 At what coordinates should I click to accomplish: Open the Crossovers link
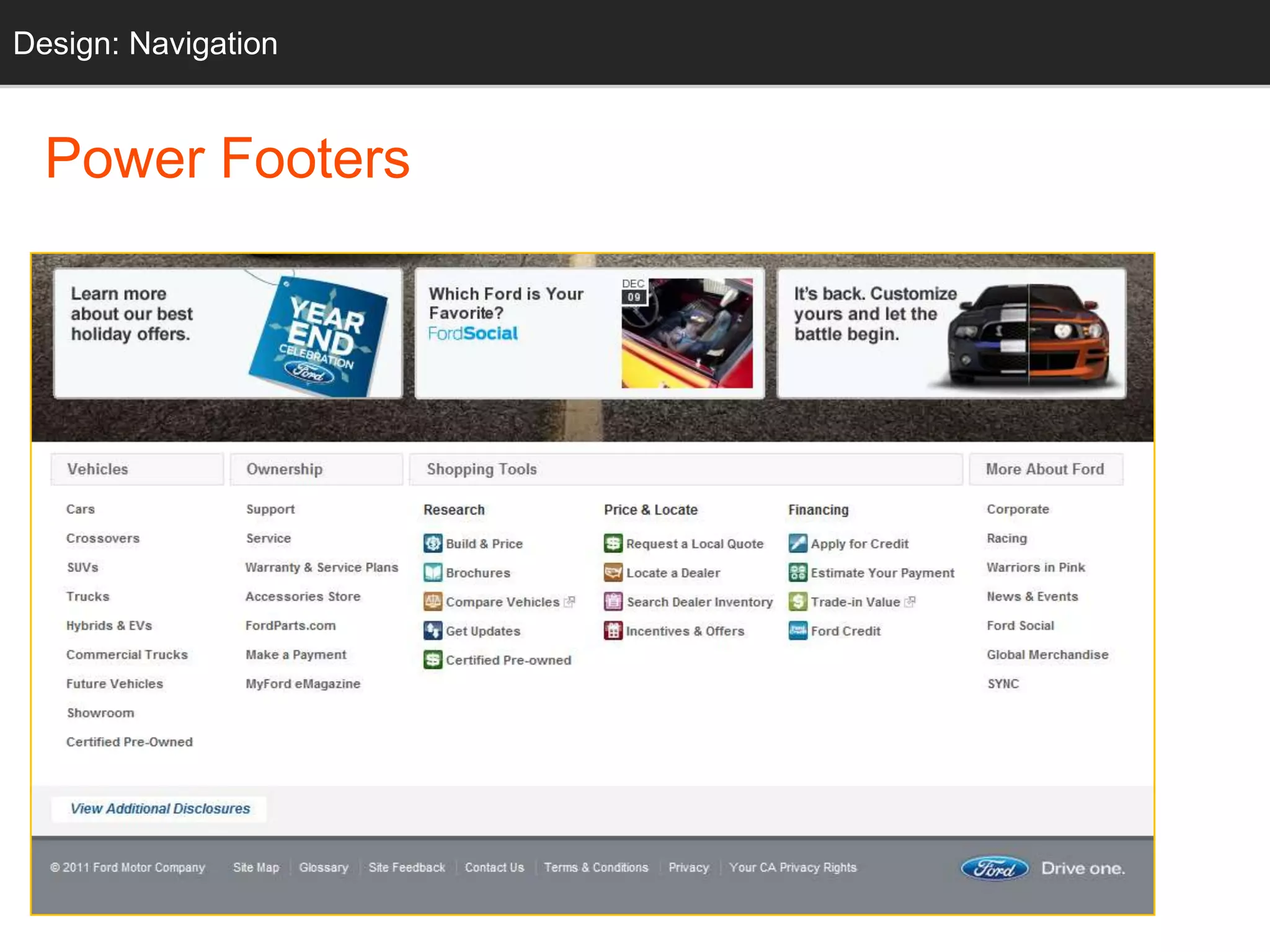point(103,538)
